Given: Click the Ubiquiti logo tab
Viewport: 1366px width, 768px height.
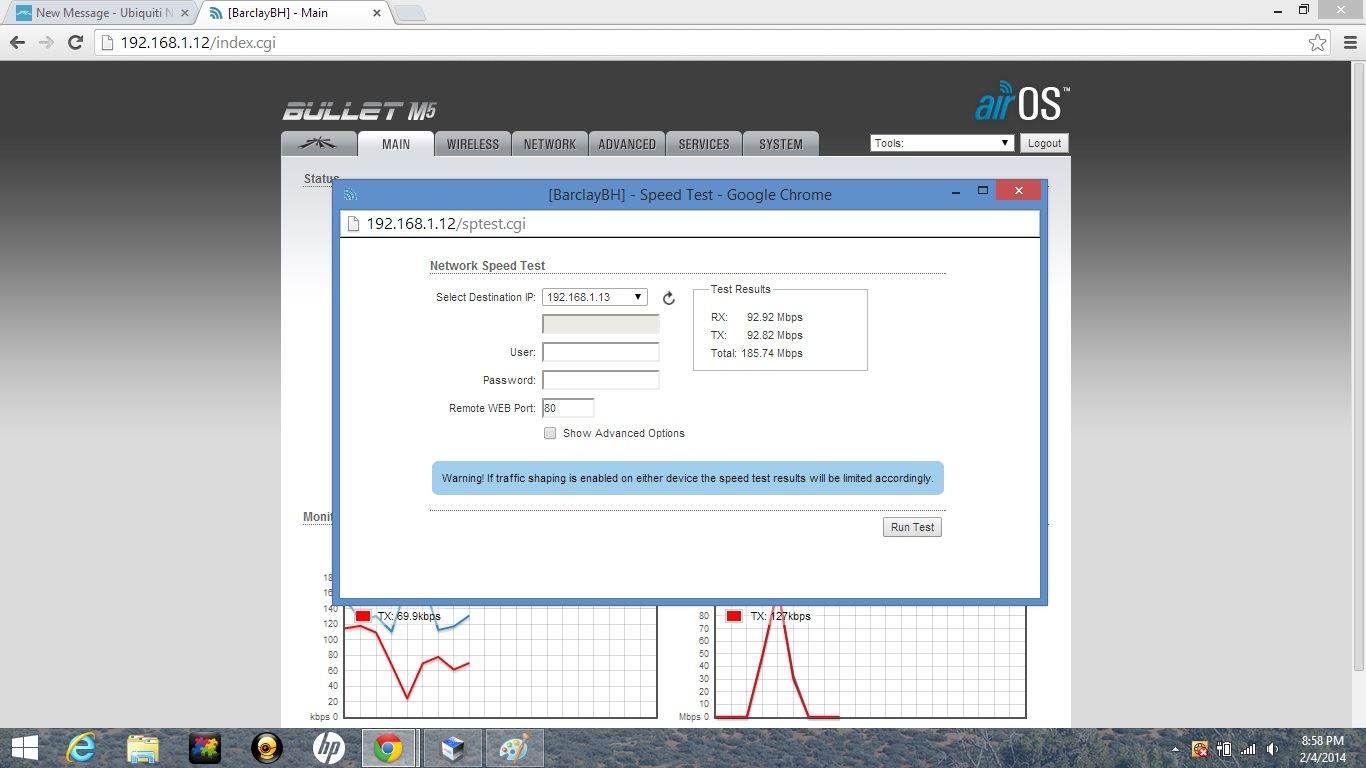Looking at the screenshot, I should tap(319, 144).
